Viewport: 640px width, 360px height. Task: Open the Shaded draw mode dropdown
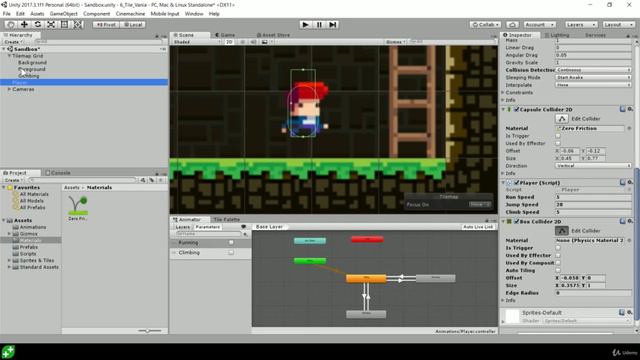tap(197, 42)
